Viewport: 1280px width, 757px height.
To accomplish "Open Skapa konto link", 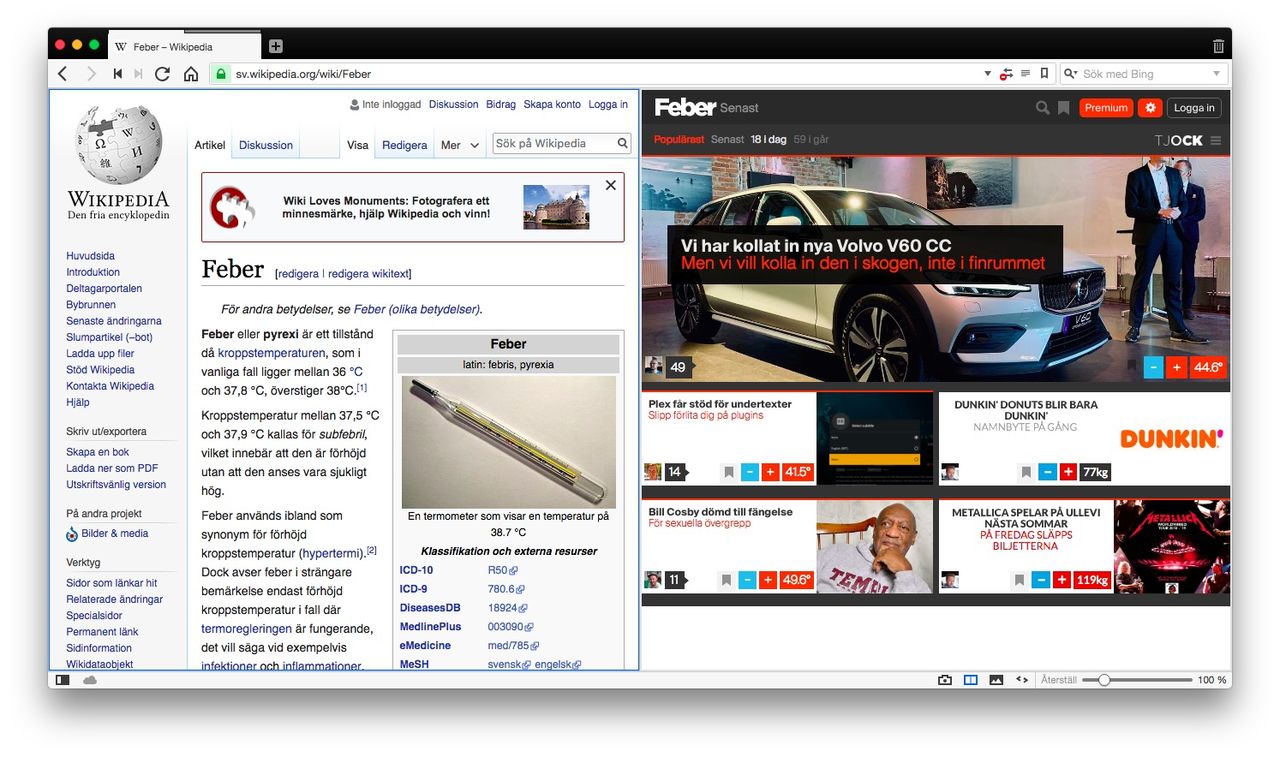I will 552,104.
